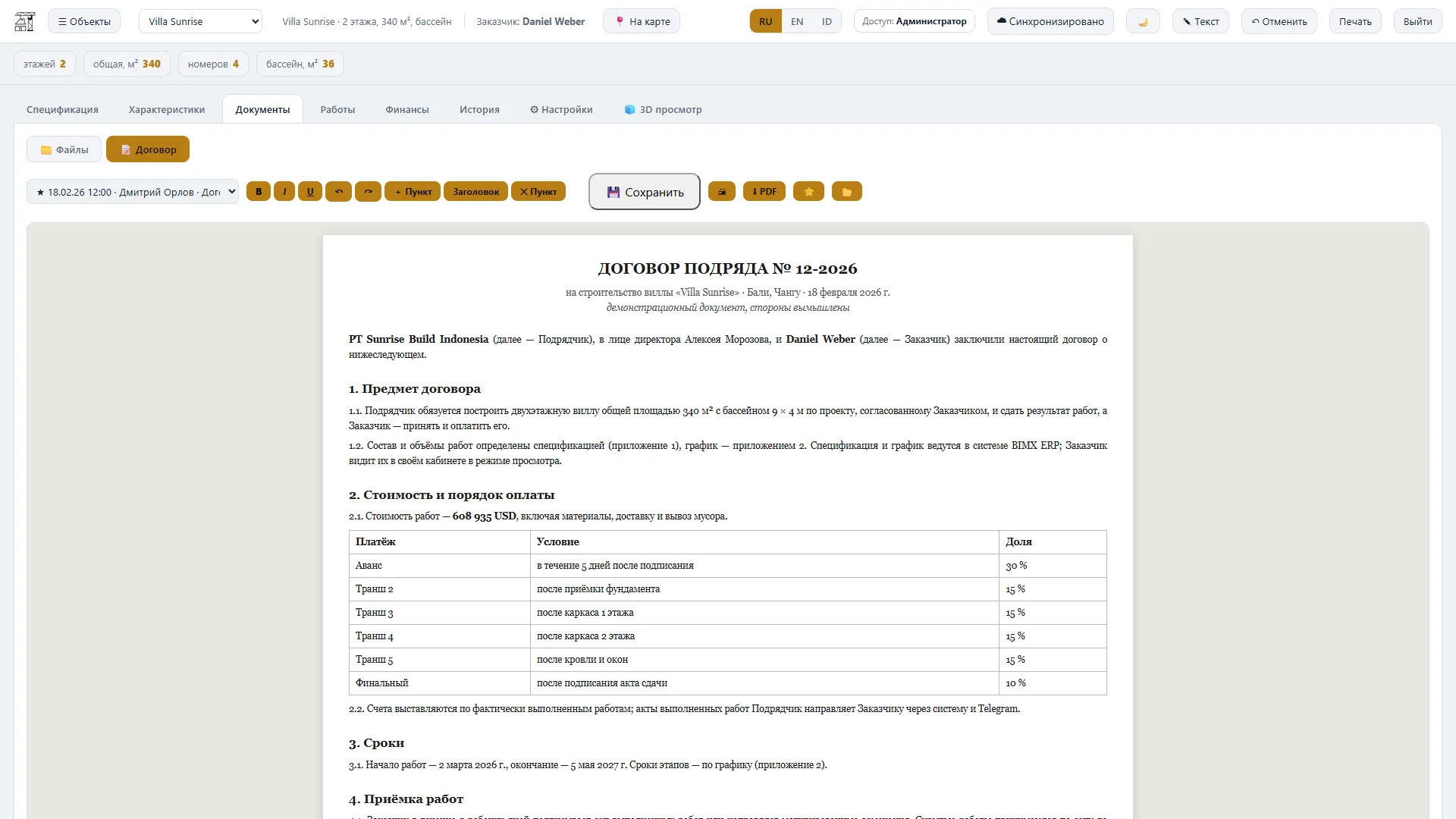Open the Текст edit mode button
This screenshot has height=819, width=1456.
1200,21
